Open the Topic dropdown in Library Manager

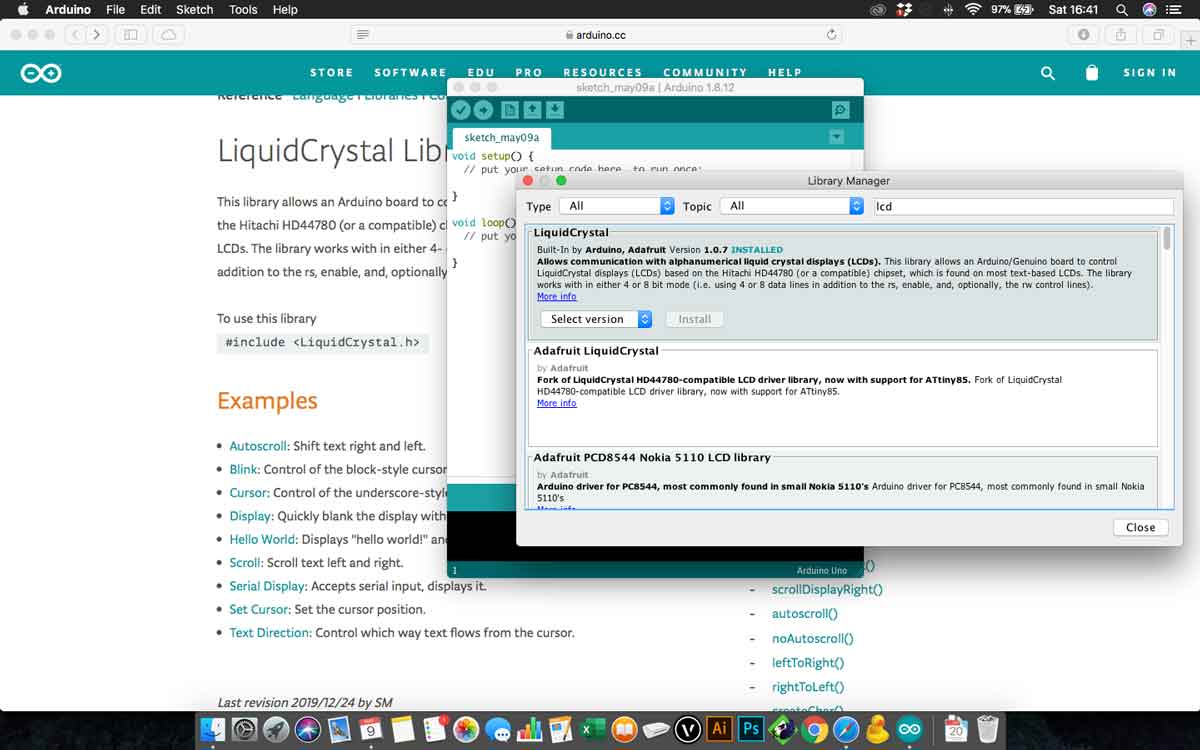point(791,206)
